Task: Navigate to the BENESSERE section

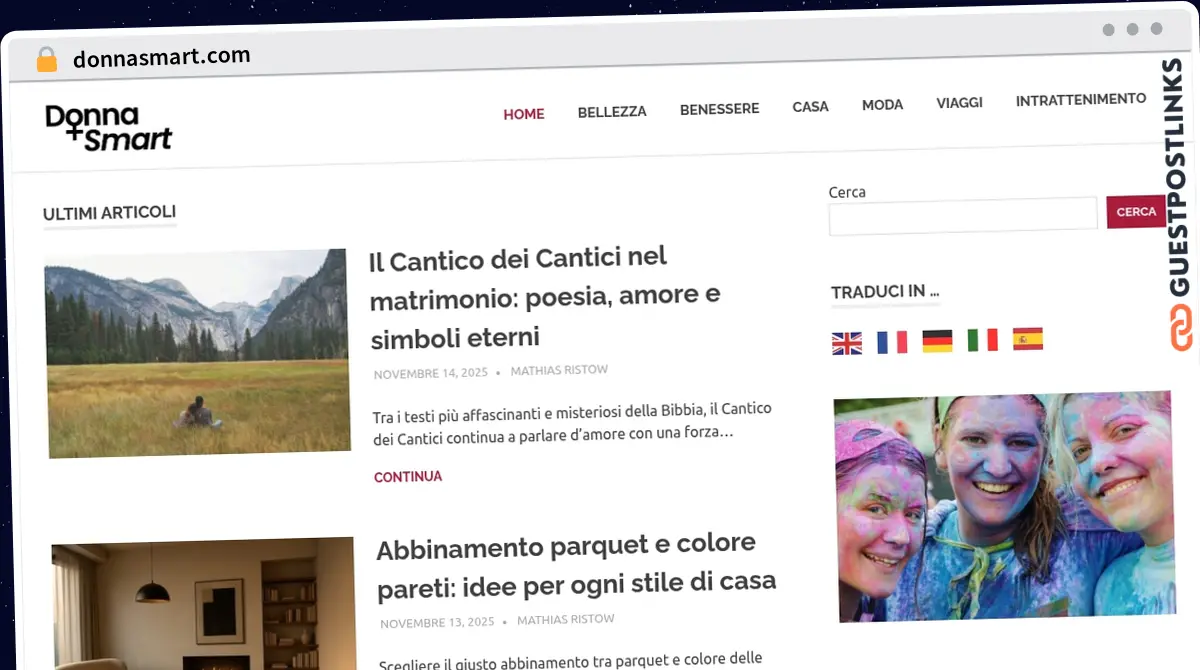Action: click(x=719, y=108)
